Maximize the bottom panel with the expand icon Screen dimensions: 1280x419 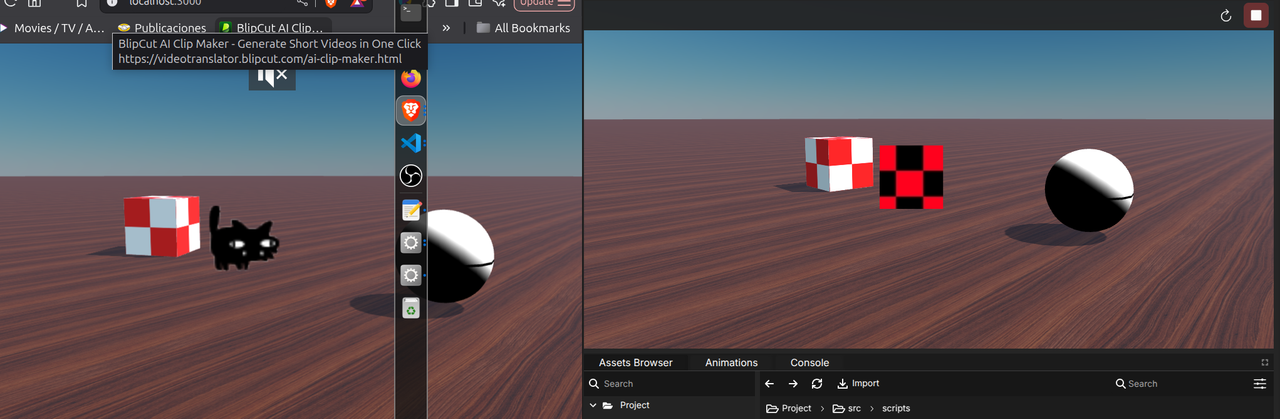(x=1265, y=362)
